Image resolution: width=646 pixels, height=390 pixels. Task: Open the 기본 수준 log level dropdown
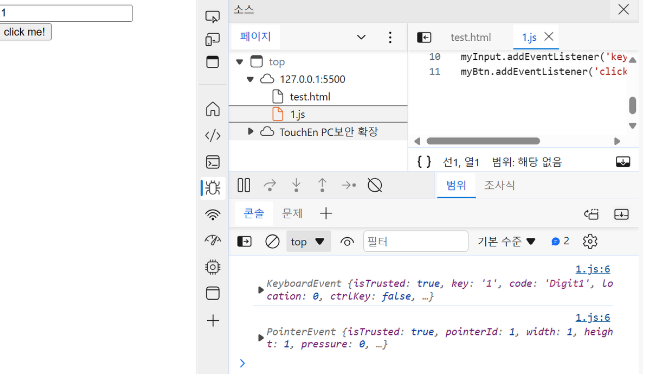pos(506,241)
